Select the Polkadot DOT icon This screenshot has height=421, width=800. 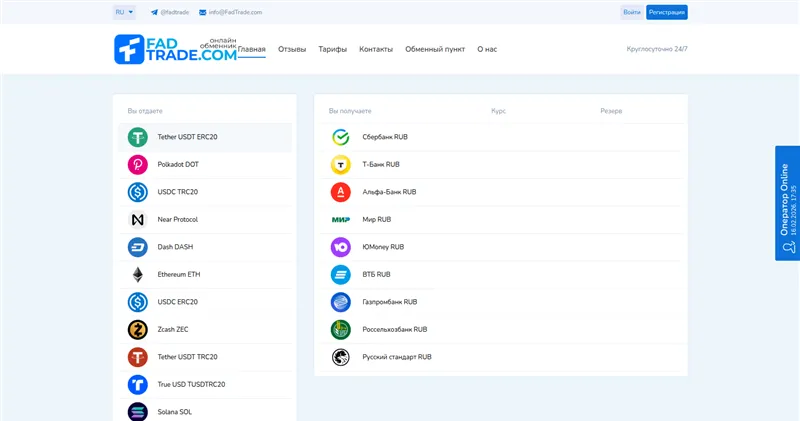click(137, 164)
